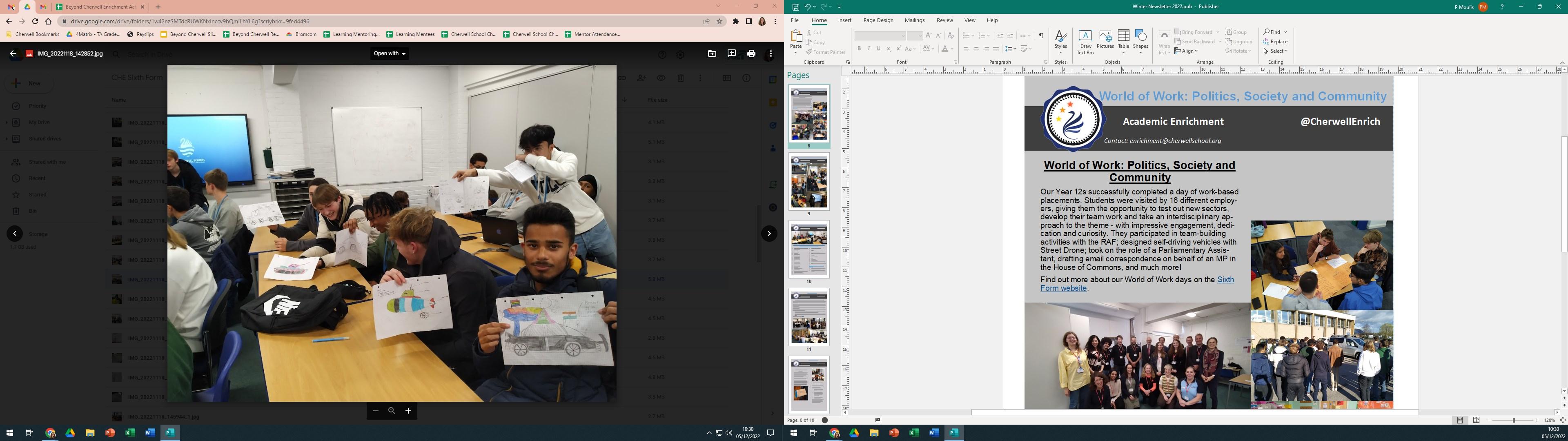Screen dimensions: 1568x441
Task: Open the Bromcom bookmark in Chrome
Action: (301, 35)
